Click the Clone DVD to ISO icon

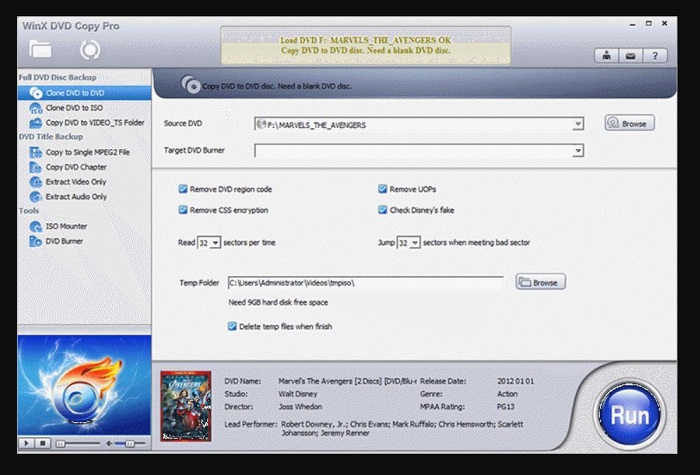[x=36, y=108]
